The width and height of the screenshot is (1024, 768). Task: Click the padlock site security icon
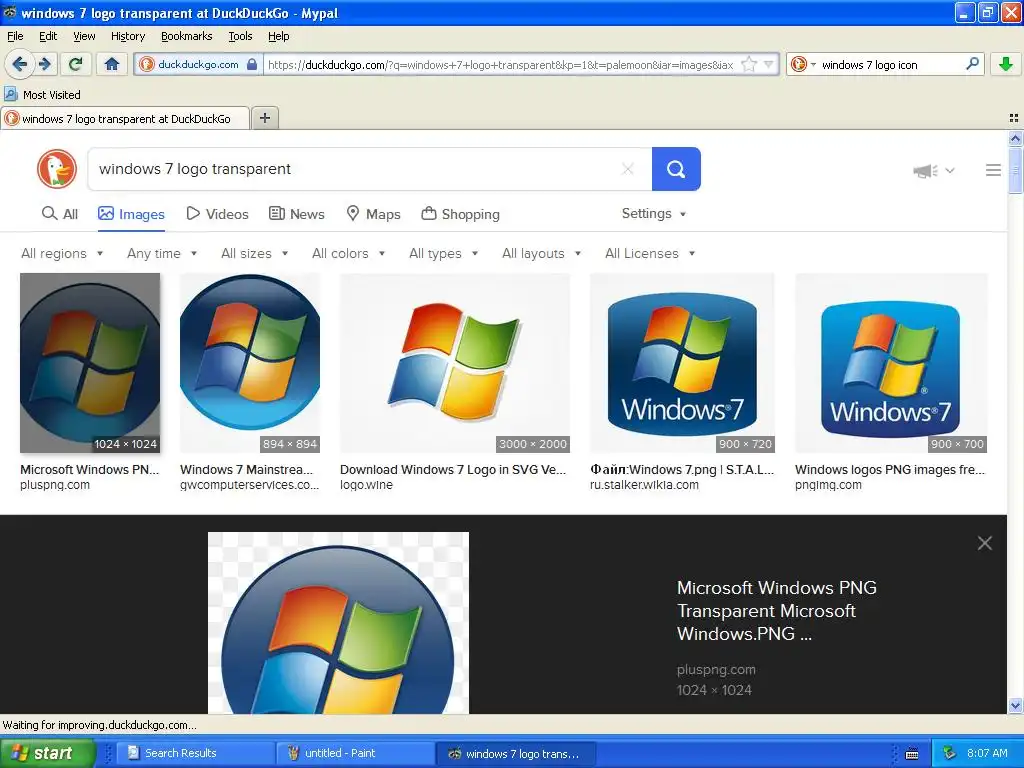pyautogui.click(x=252, y=64)
